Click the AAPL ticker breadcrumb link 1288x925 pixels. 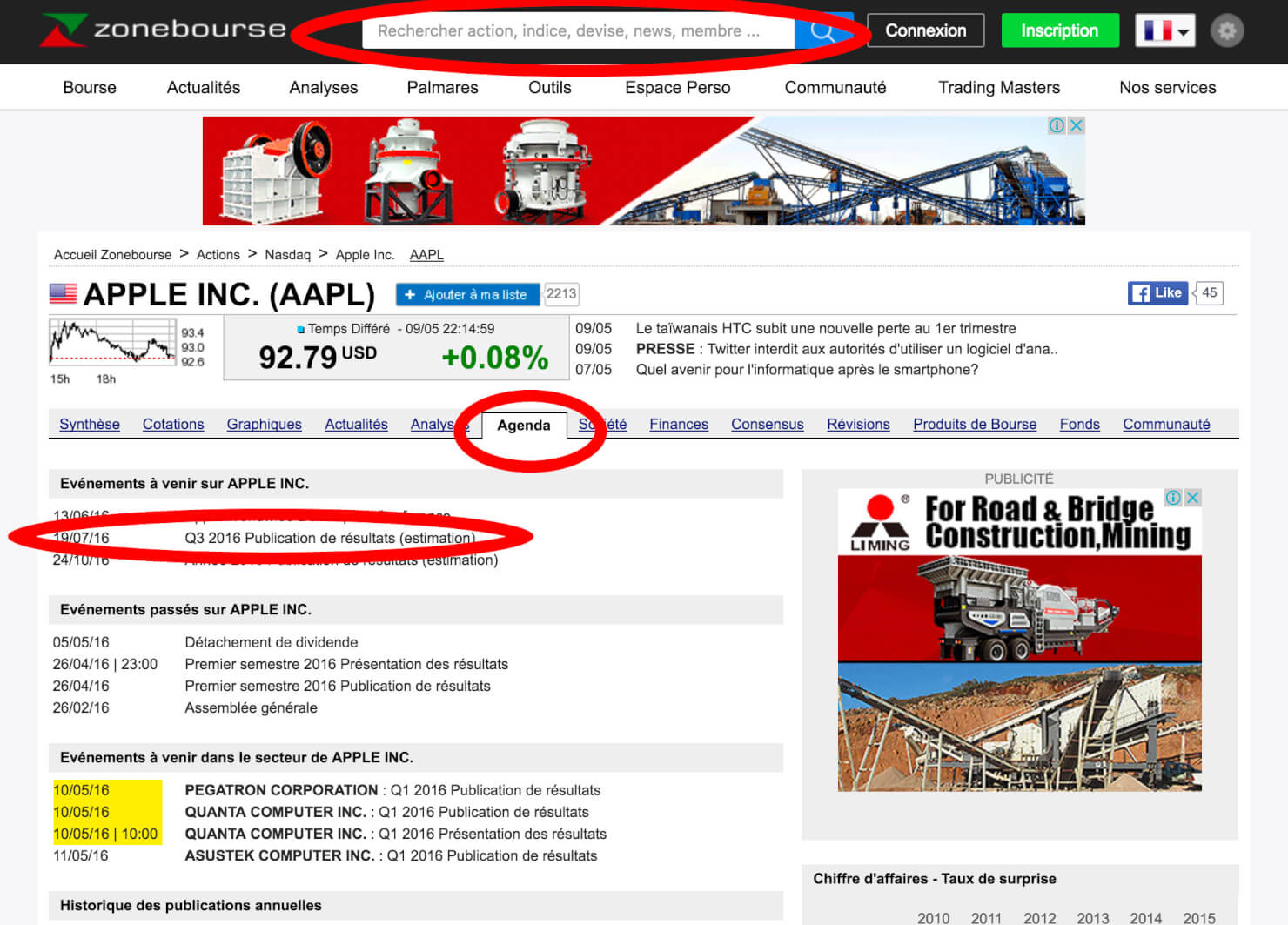(x=426, y=255)
